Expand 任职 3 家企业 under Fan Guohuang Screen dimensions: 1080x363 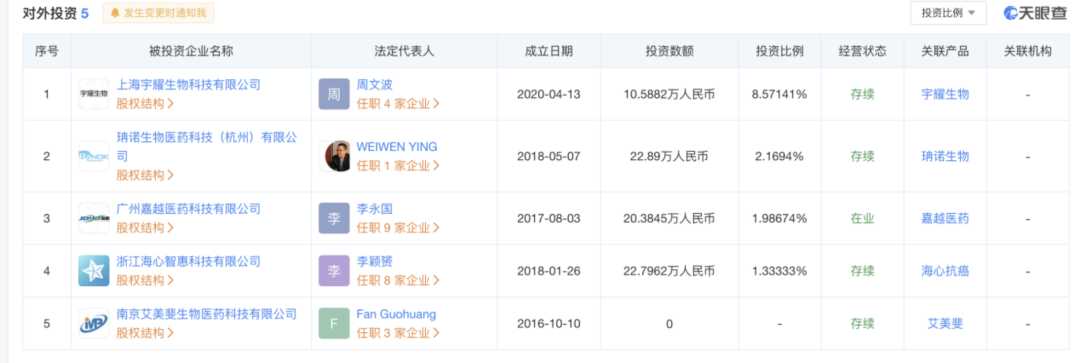click(x=398, y=333)
